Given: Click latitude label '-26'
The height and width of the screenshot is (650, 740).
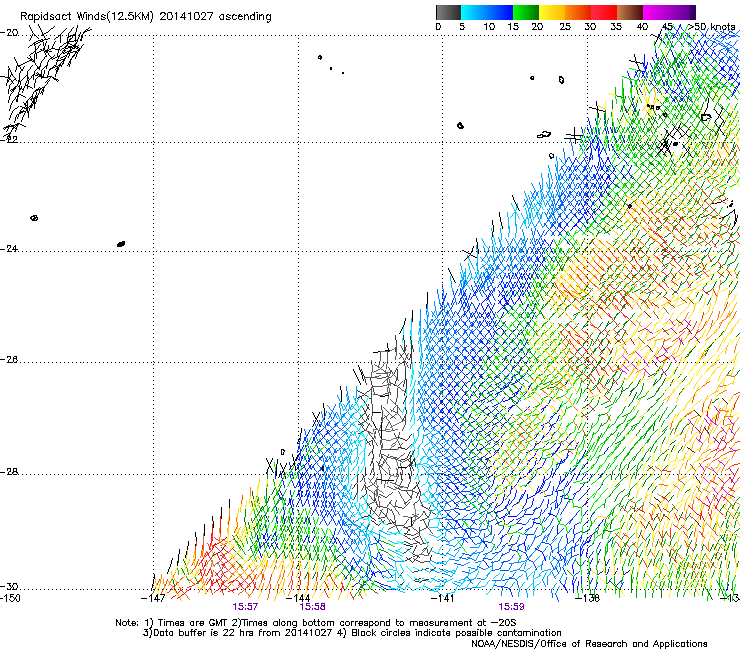Looking at the screenshot, I should click(9, 360).
